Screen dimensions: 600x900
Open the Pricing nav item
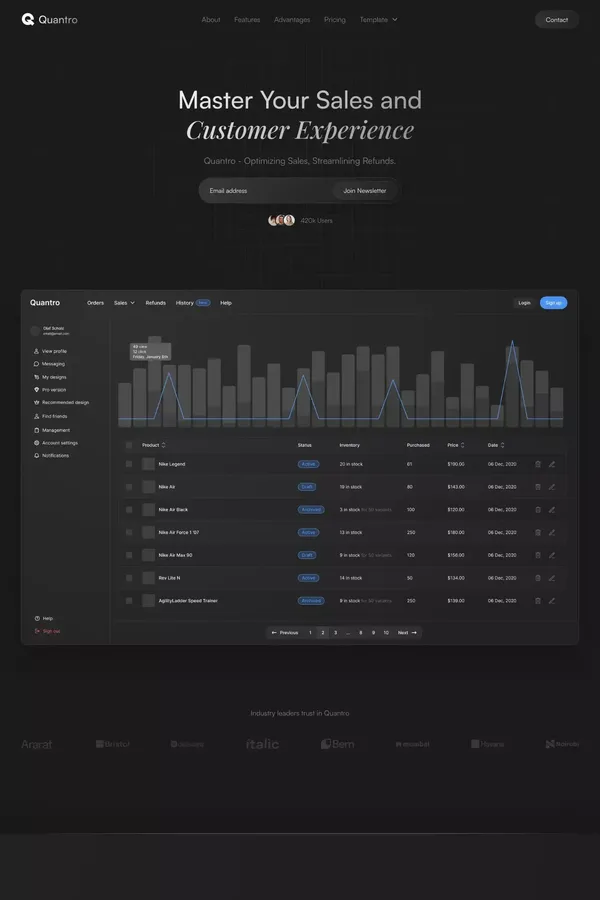[x=335, y=20]
